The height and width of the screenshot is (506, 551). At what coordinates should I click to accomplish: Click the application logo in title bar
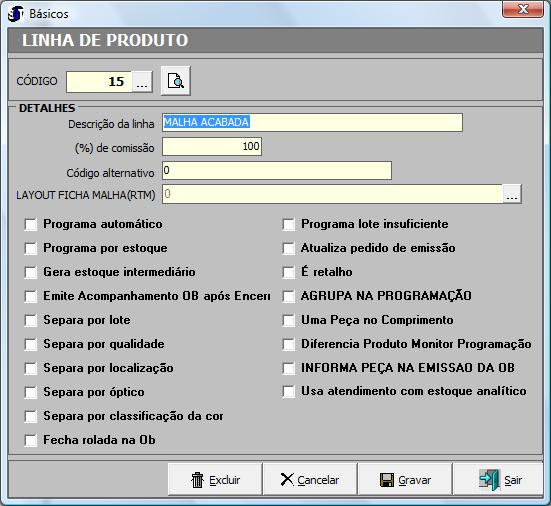[15, 14]
